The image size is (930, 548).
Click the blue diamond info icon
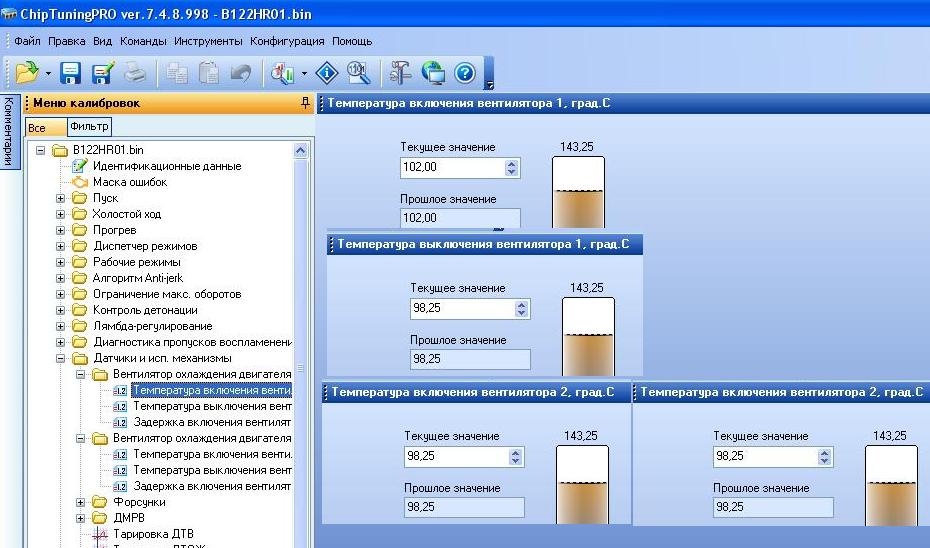point(327,73)
